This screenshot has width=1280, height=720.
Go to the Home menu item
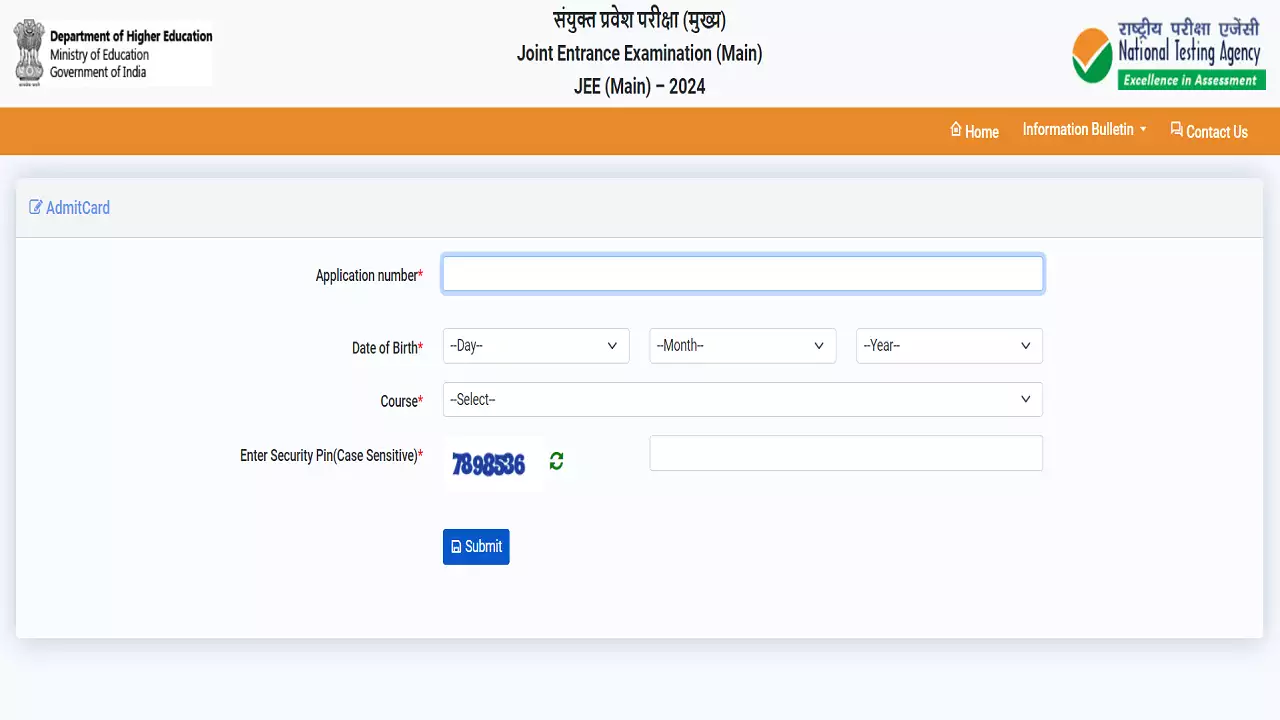coord(982,132)
